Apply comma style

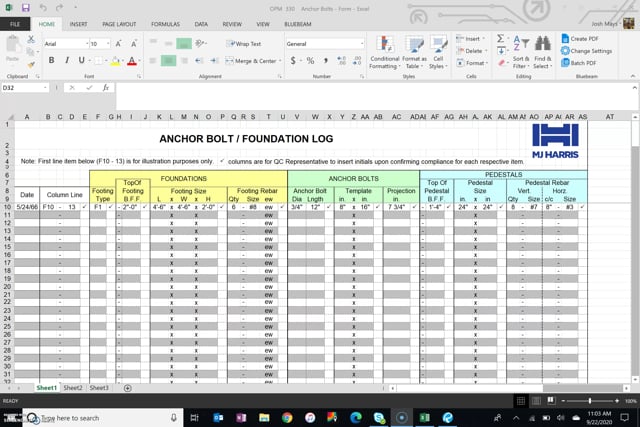click(x=326, y=61)
